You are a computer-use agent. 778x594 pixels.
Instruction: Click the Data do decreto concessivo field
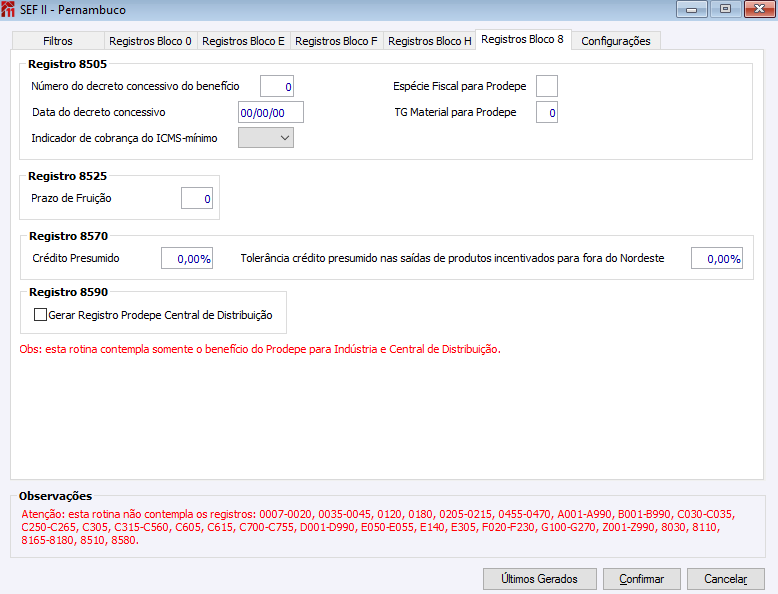point(271,112)
